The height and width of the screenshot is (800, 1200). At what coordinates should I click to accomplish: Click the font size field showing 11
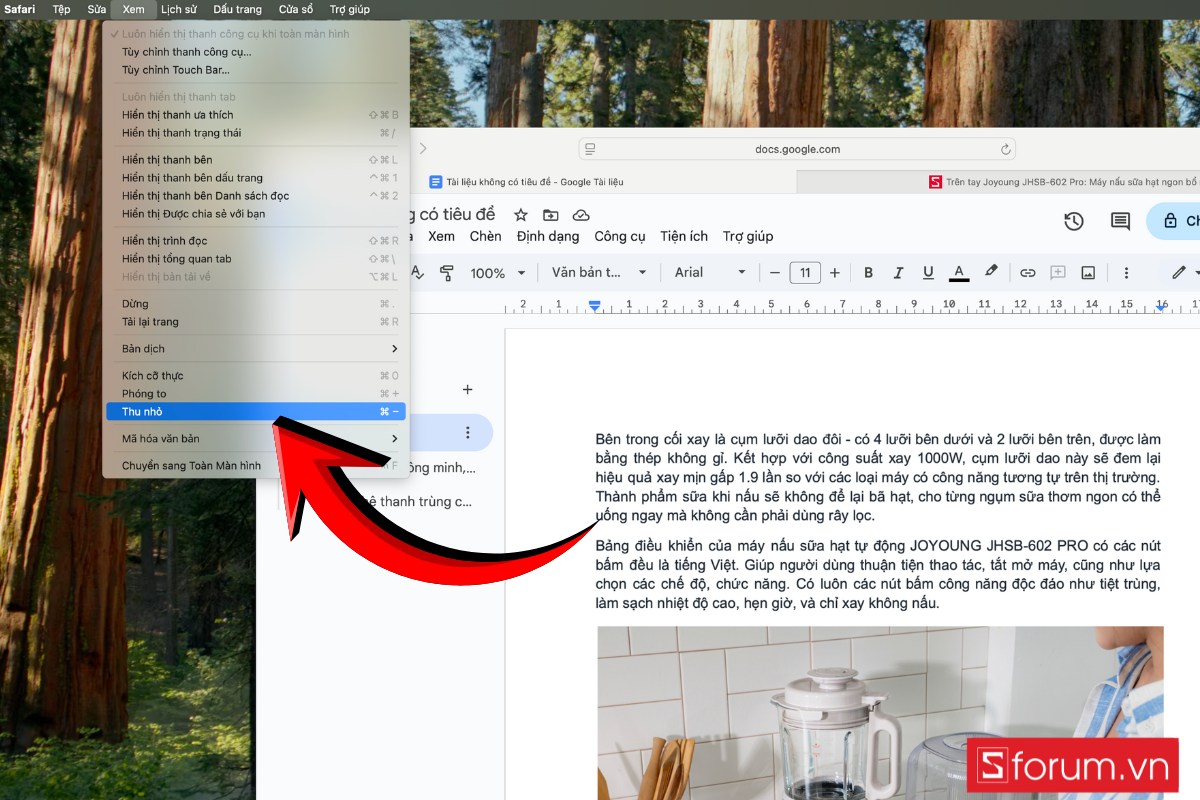click(x=805, y=272)
